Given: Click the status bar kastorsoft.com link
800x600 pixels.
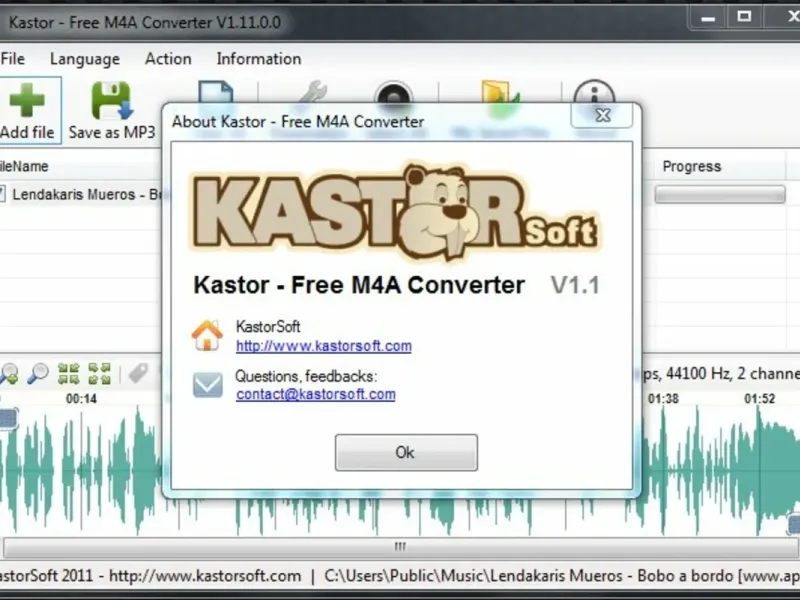Looking at the screenshot, I should [x=205, y=576].
